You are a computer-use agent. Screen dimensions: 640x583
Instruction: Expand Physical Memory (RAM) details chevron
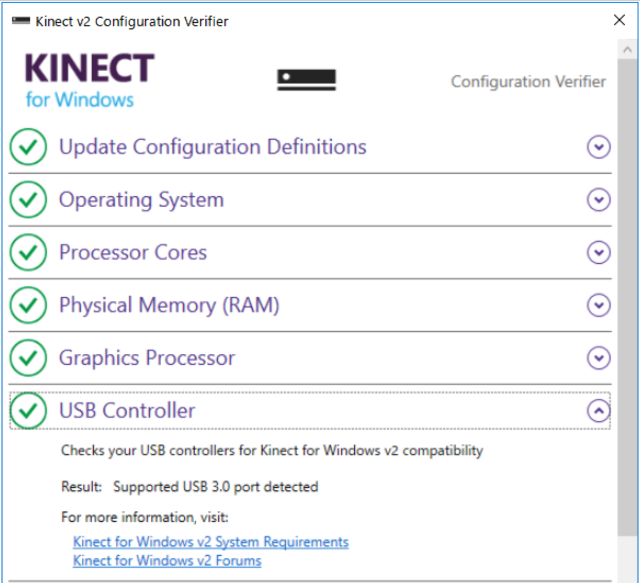pos(599,305)
